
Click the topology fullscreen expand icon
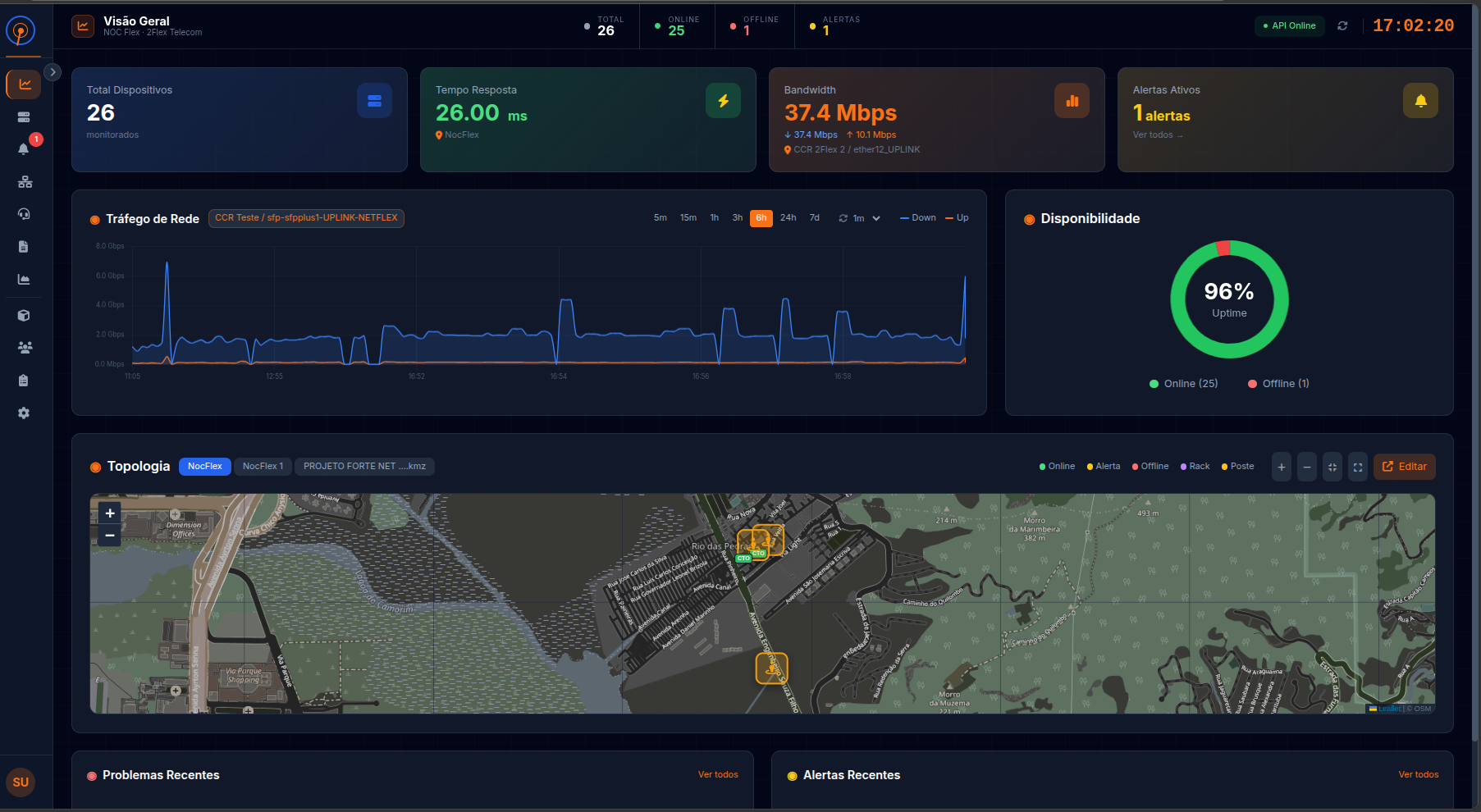(1358, 467)
